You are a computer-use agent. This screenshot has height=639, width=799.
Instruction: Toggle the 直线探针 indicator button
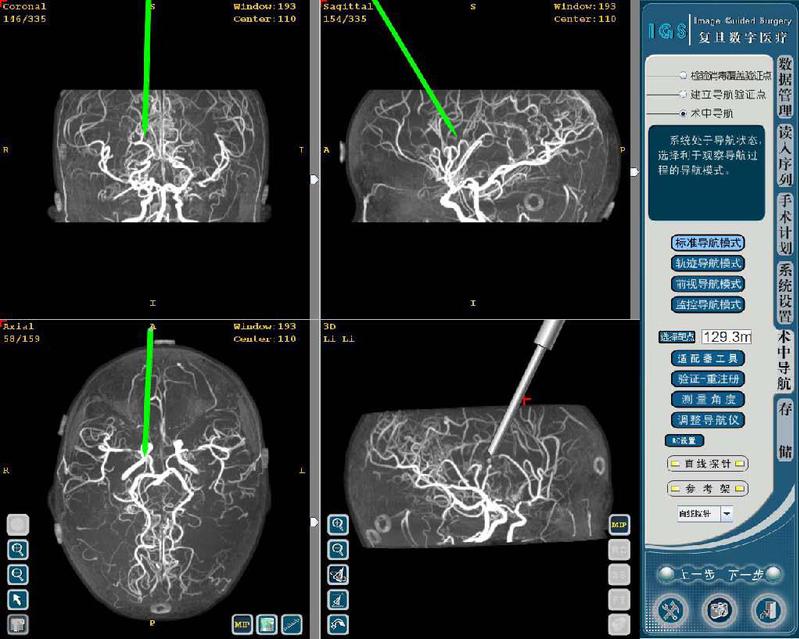(708, 464)
